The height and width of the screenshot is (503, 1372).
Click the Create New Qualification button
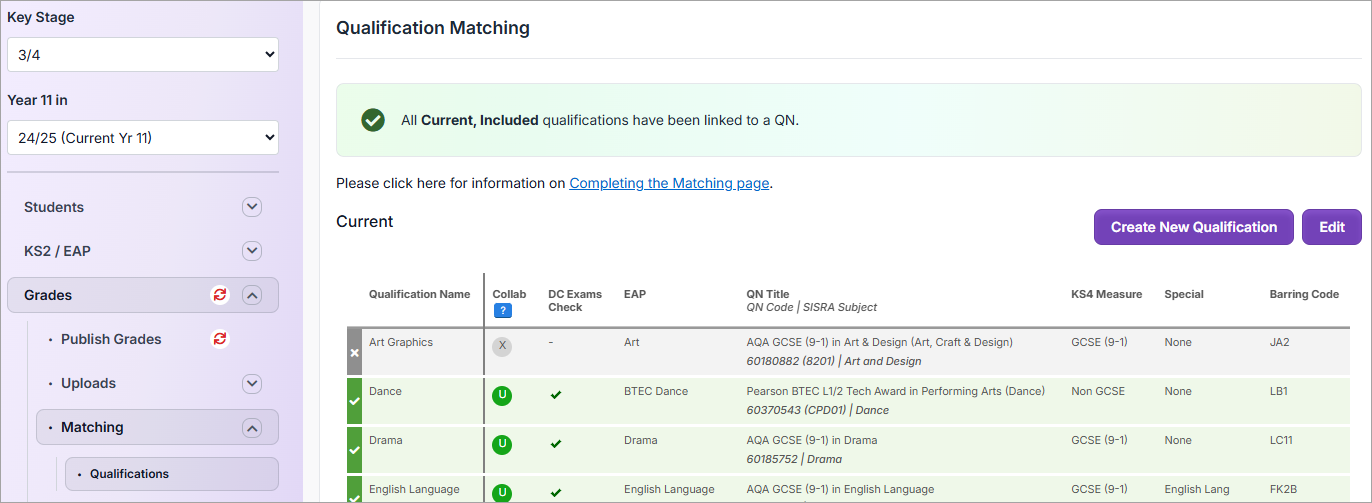[1193, 227]
